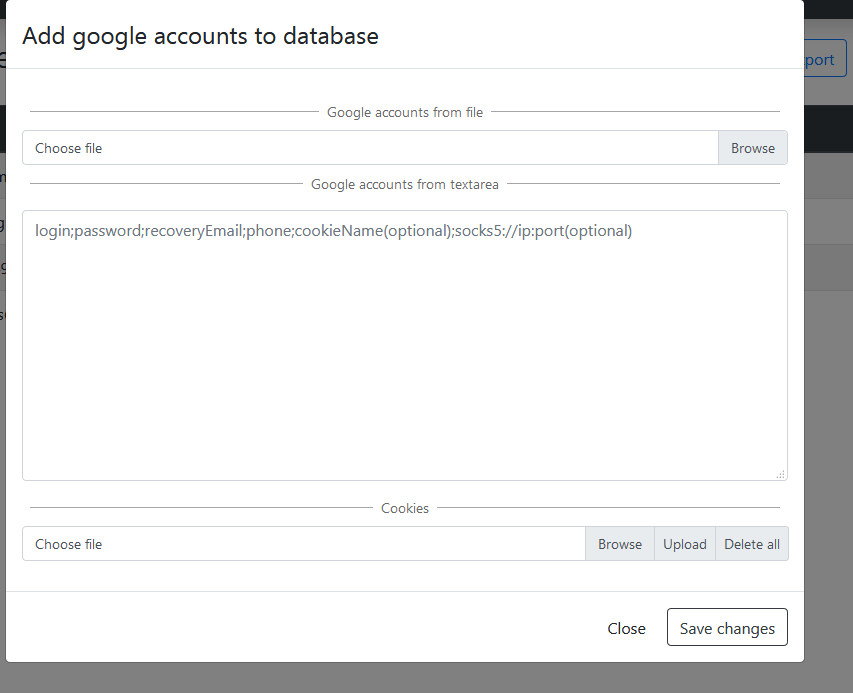
Task: Click the partially hidden Export button behind dialog
Action: 826,58
